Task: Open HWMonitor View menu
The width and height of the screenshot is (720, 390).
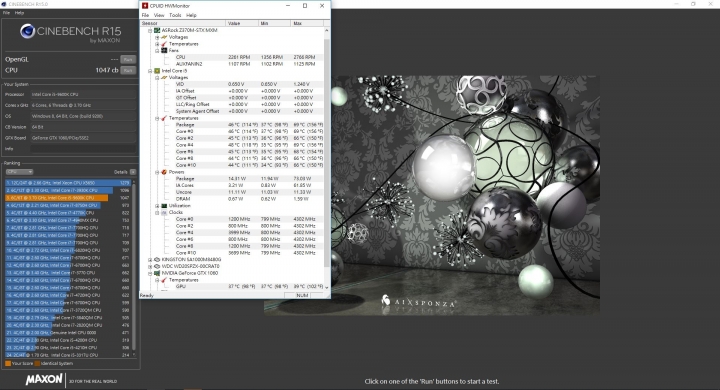Action: 159,15
